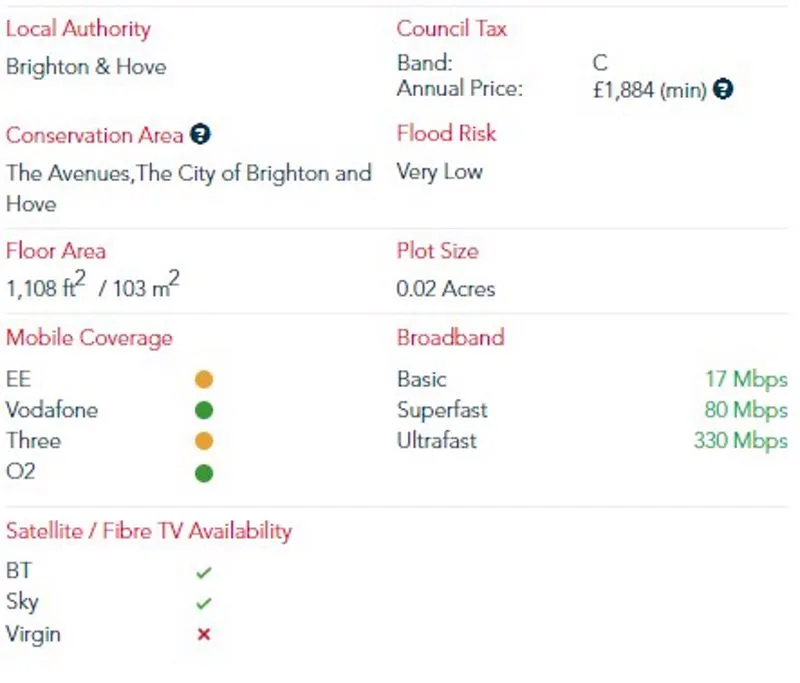
Task: Click the Conservation Area help icon
Action: tap(200, 135)
